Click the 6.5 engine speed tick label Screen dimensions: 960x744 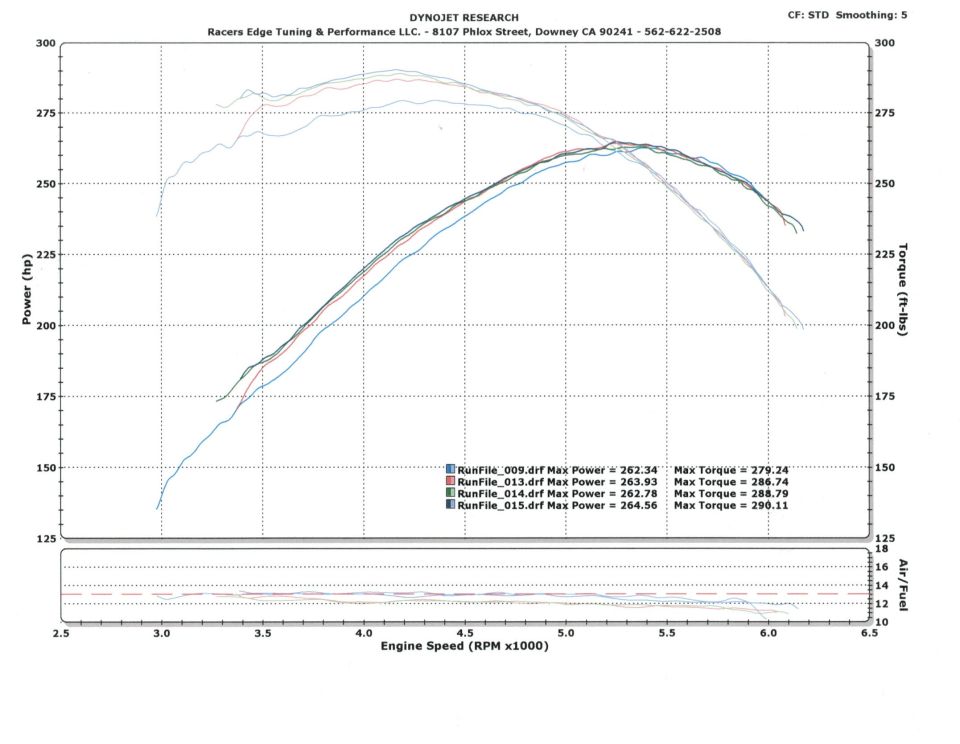869,633
